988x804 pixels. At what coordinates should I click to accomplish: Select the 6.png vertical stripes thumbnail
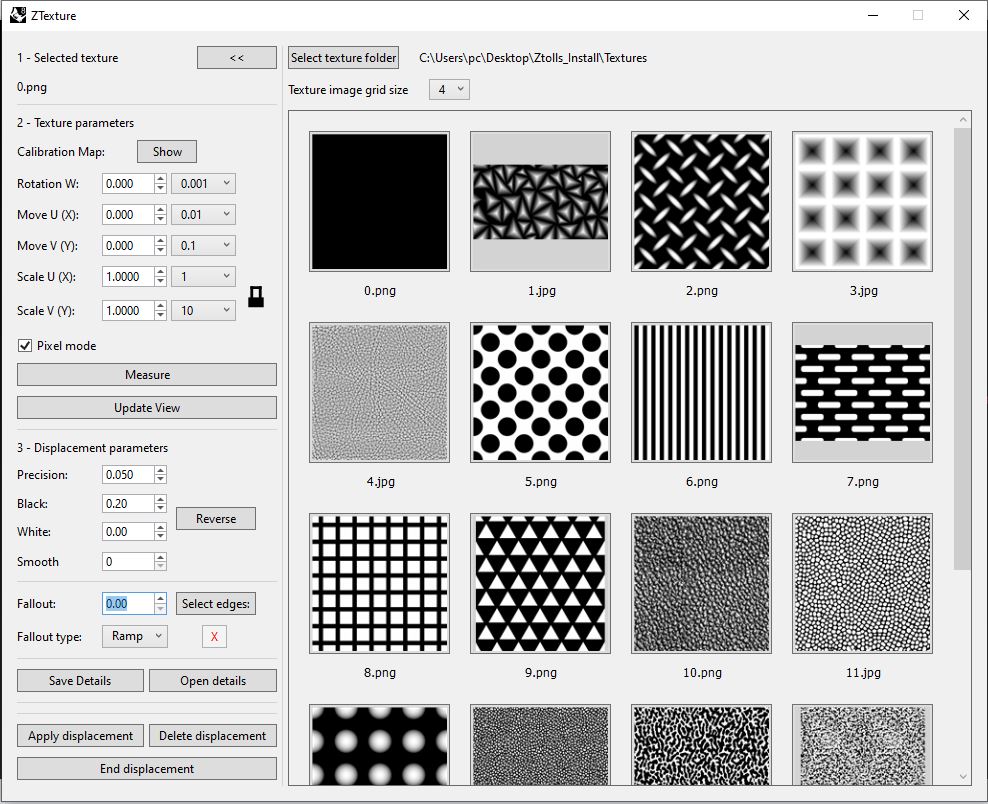[x=701, y=393]
